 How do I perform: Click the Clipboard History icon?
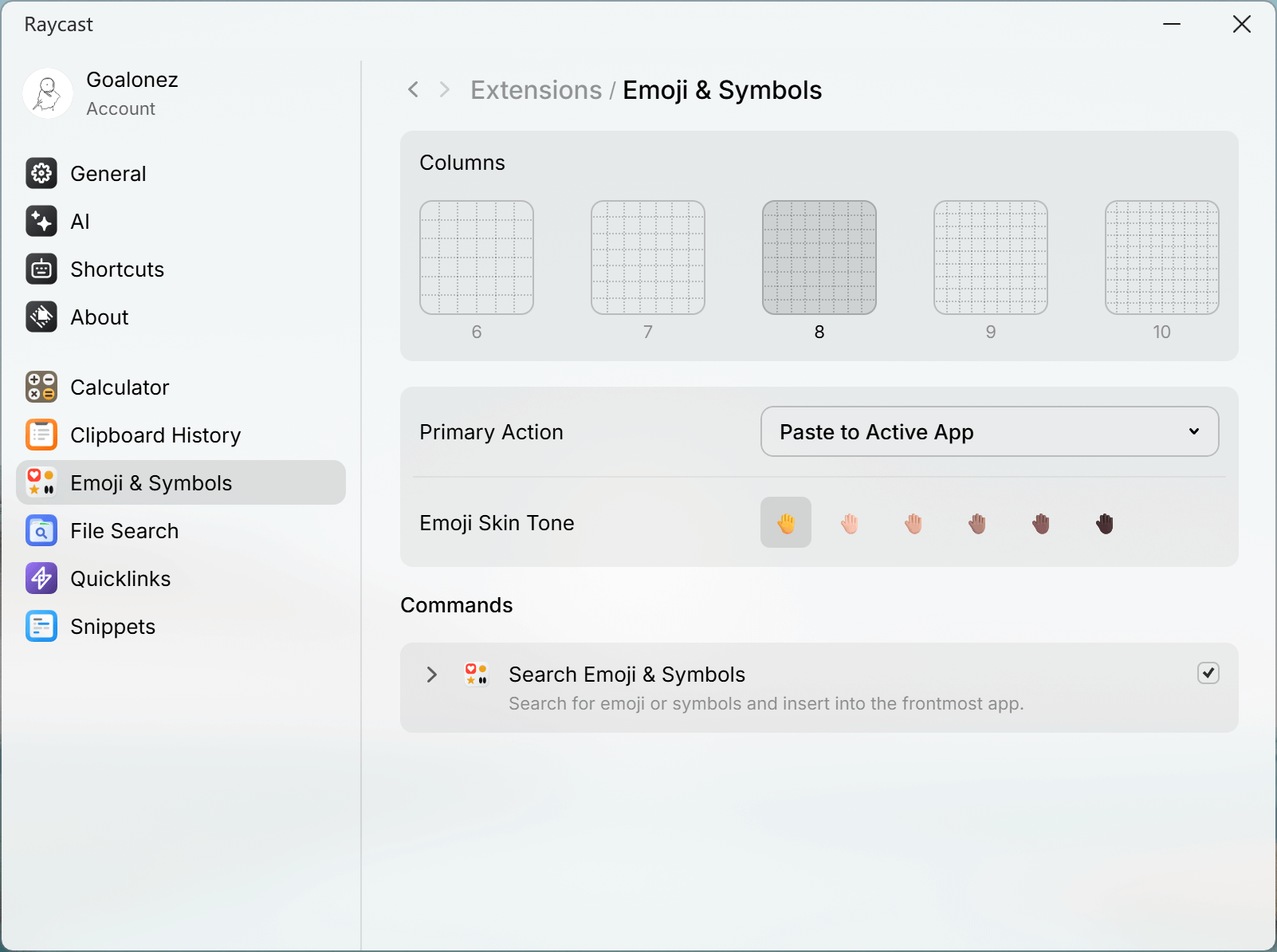[41, 435]
